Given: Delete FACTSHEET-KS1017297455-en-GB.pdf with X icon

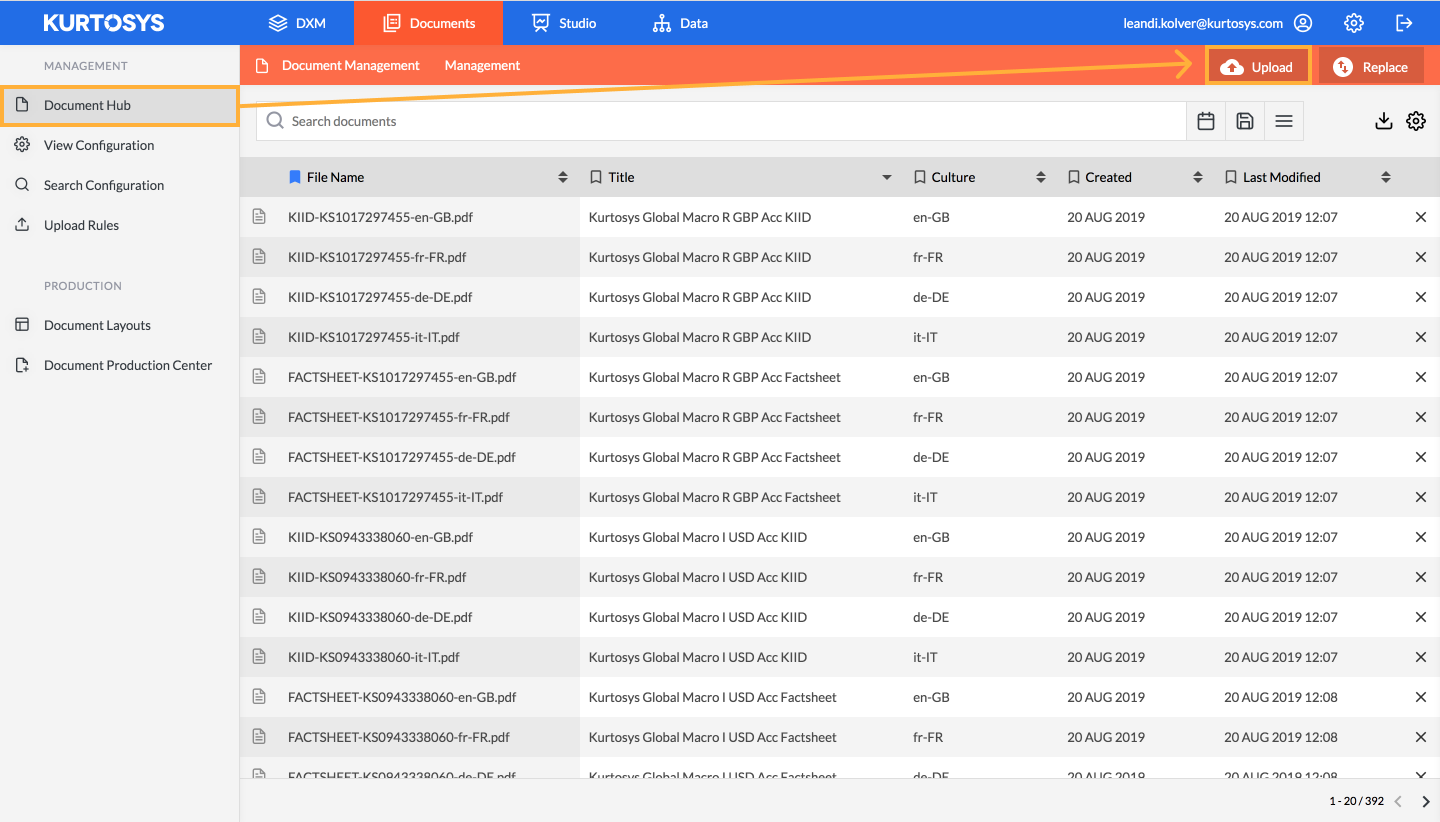Looking at the screenshot, I should [1421, 377].
